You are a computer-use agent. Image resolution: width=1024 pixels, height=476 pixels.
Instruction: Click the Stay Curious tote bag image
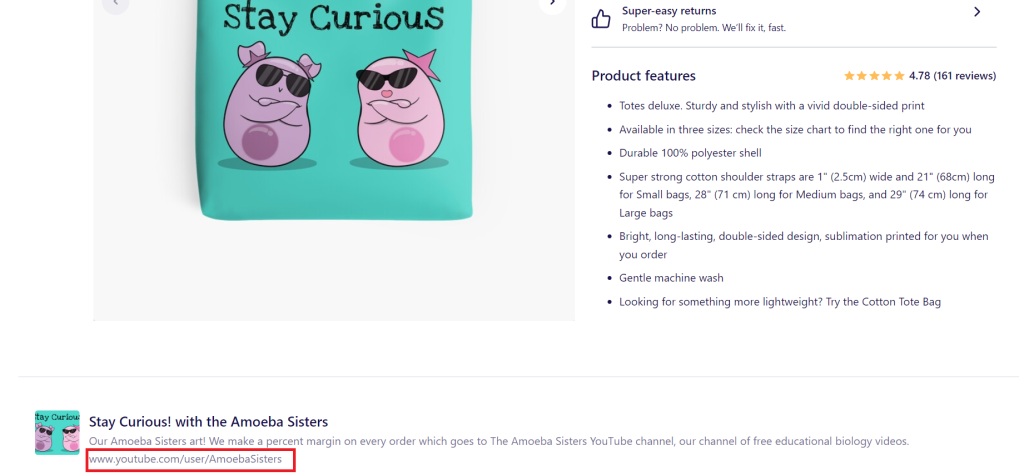pyautogui.click(x=334, y=110)
